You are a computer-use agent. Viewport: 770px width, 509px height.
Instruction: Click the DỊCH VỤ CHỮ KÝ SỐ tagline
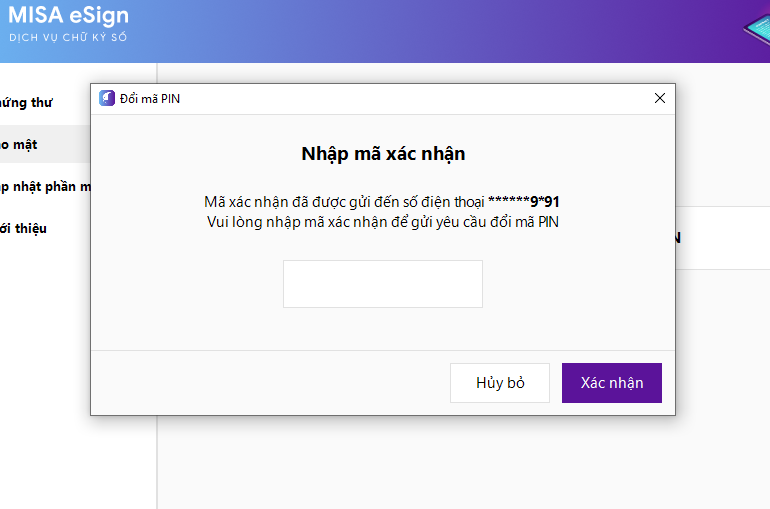coord(68,37)
